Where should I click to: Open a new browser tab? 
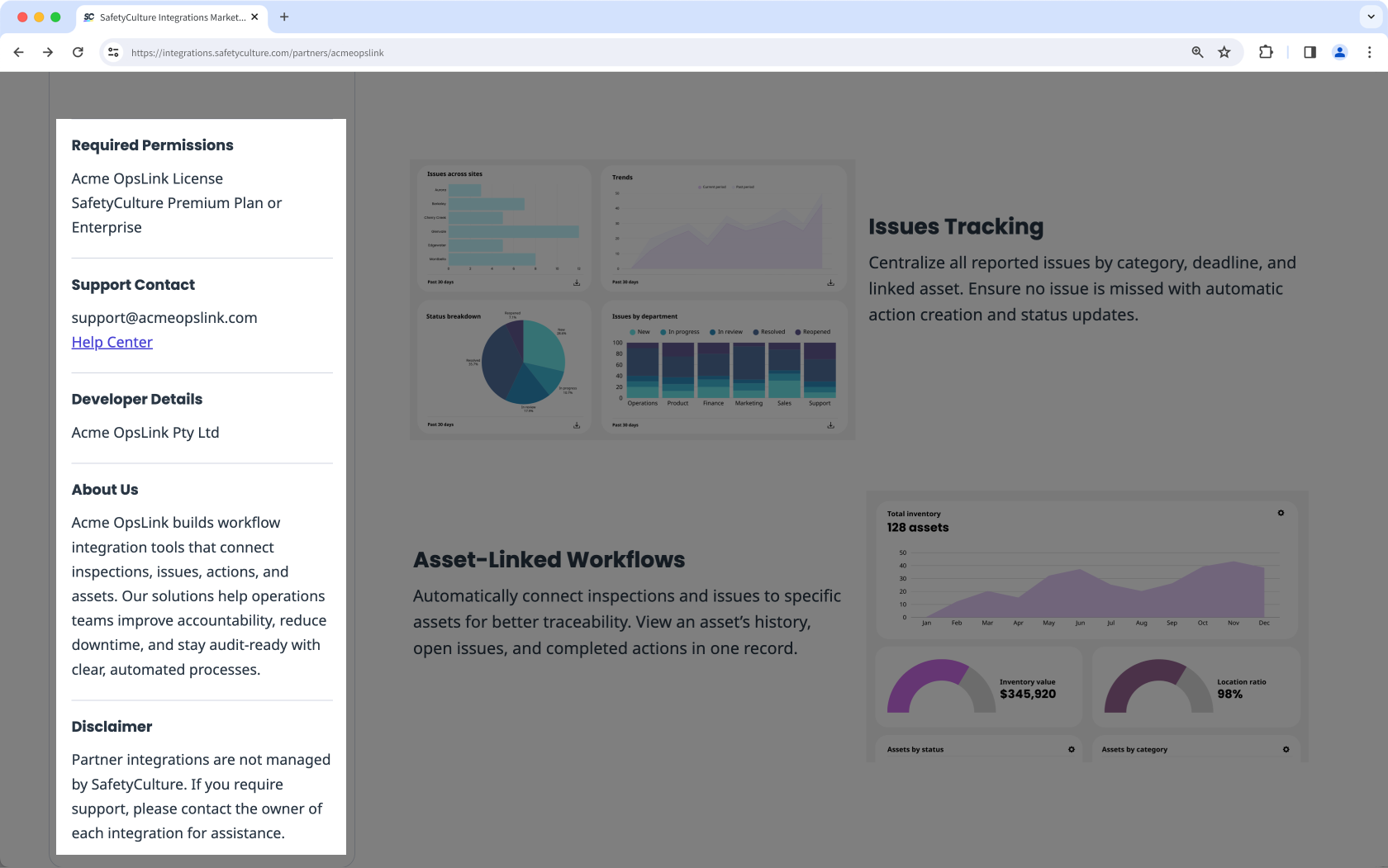(x=284, y=17)
